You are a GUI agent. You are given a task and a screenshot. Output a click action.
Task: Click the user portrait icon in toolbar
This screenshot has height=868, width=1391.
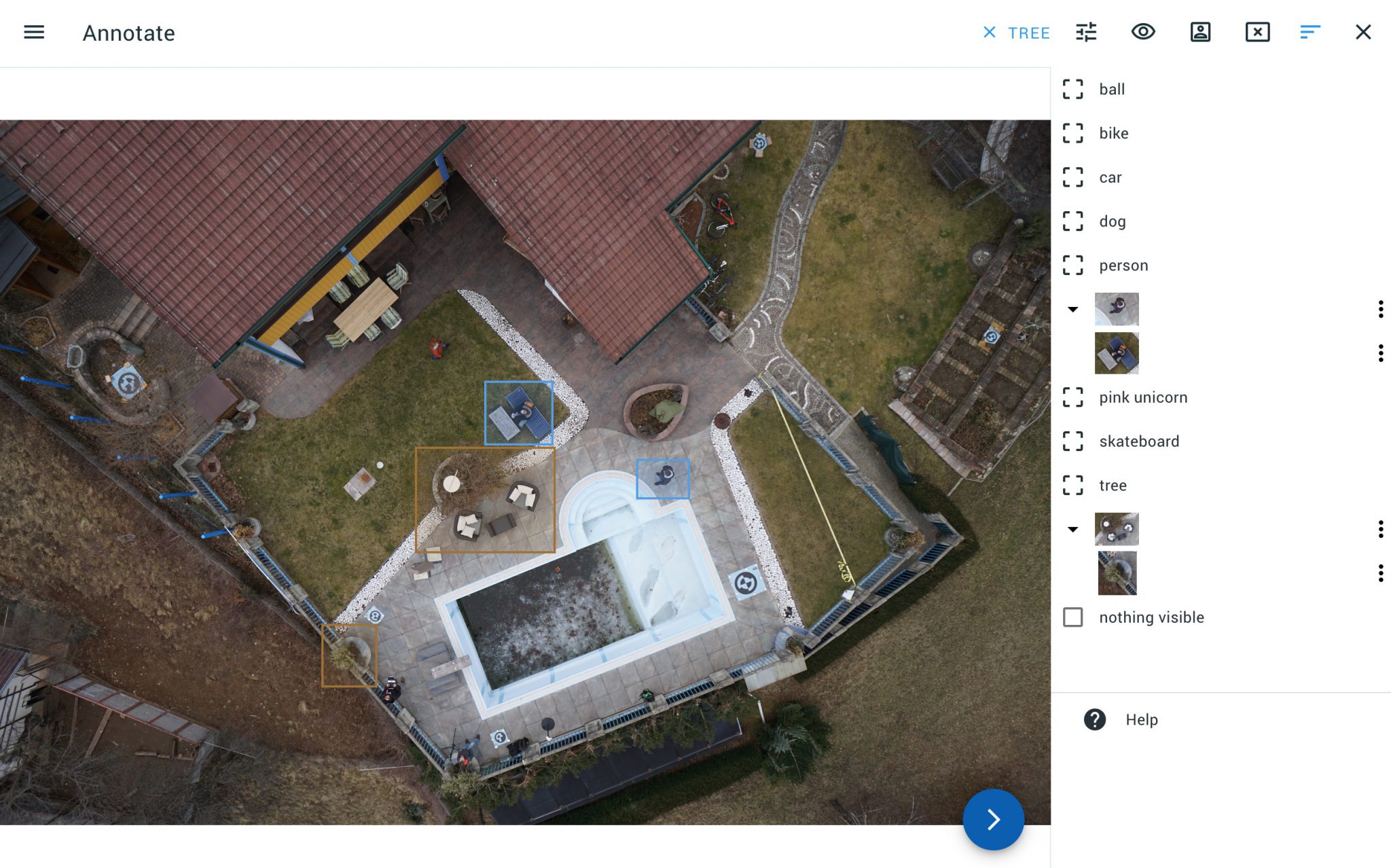(1200, 32)
